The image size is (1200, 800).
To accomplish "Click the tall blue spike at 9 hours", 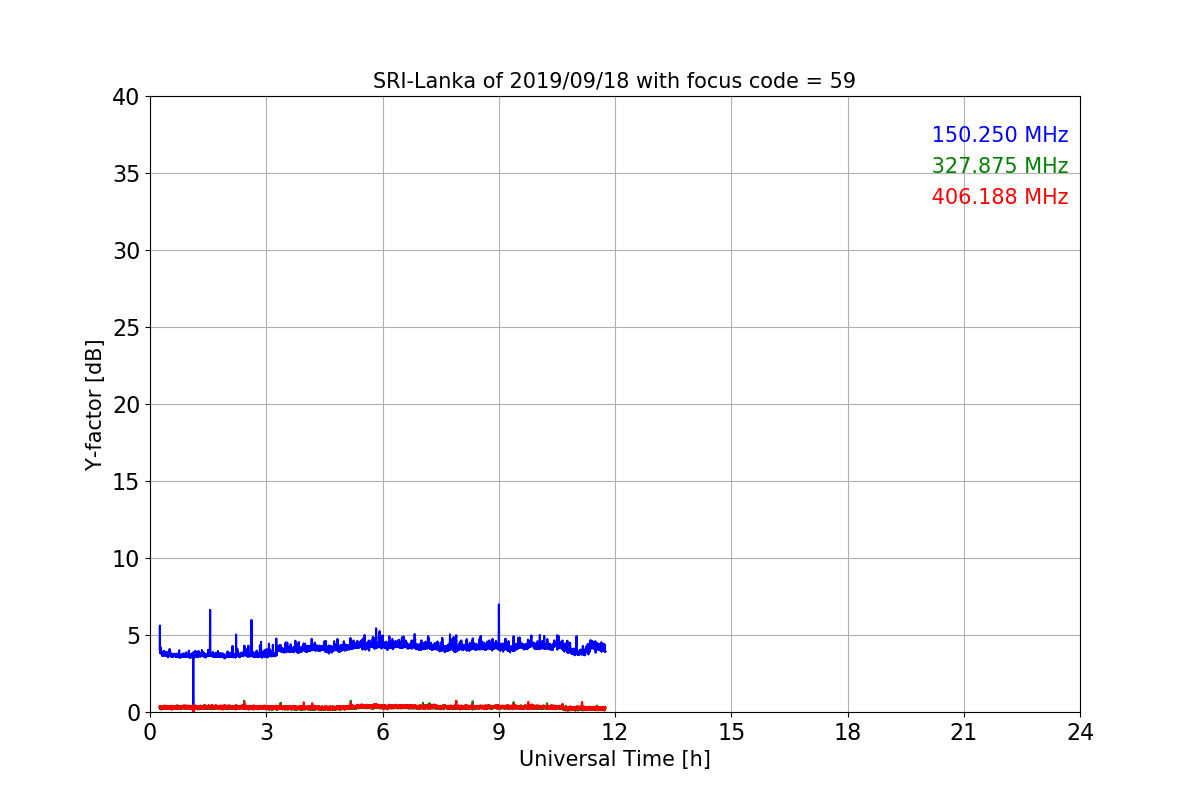I will 499,622.
